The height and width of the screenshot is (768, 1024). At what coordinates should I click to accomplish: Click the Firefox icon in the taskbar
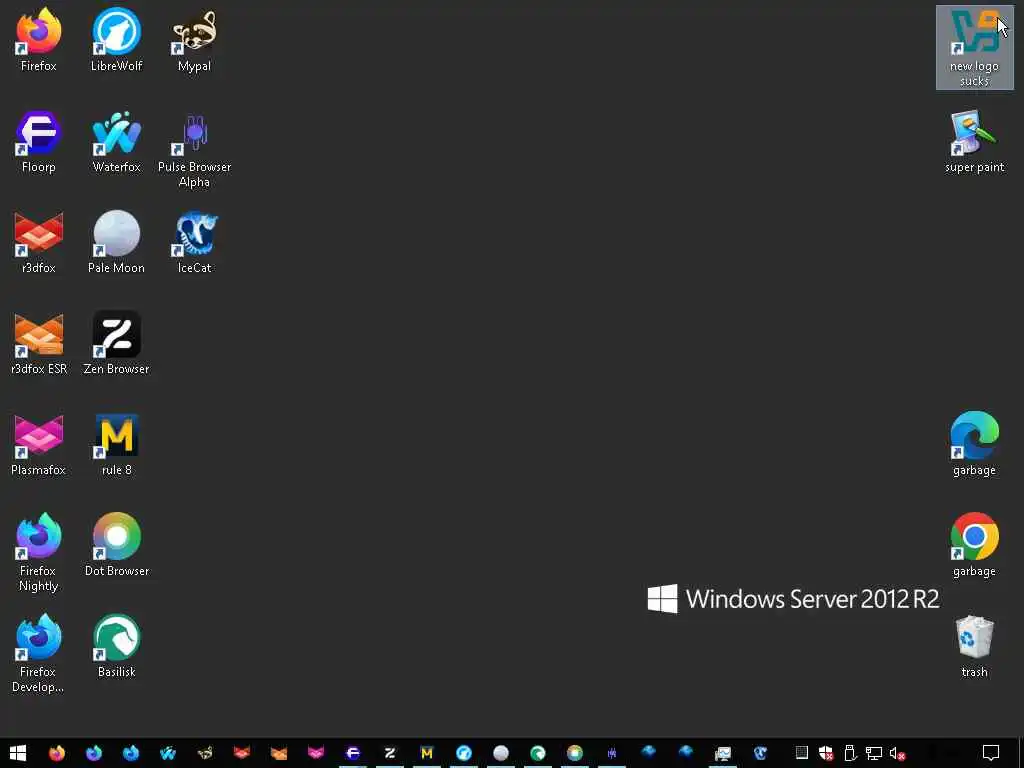(57, 753)
